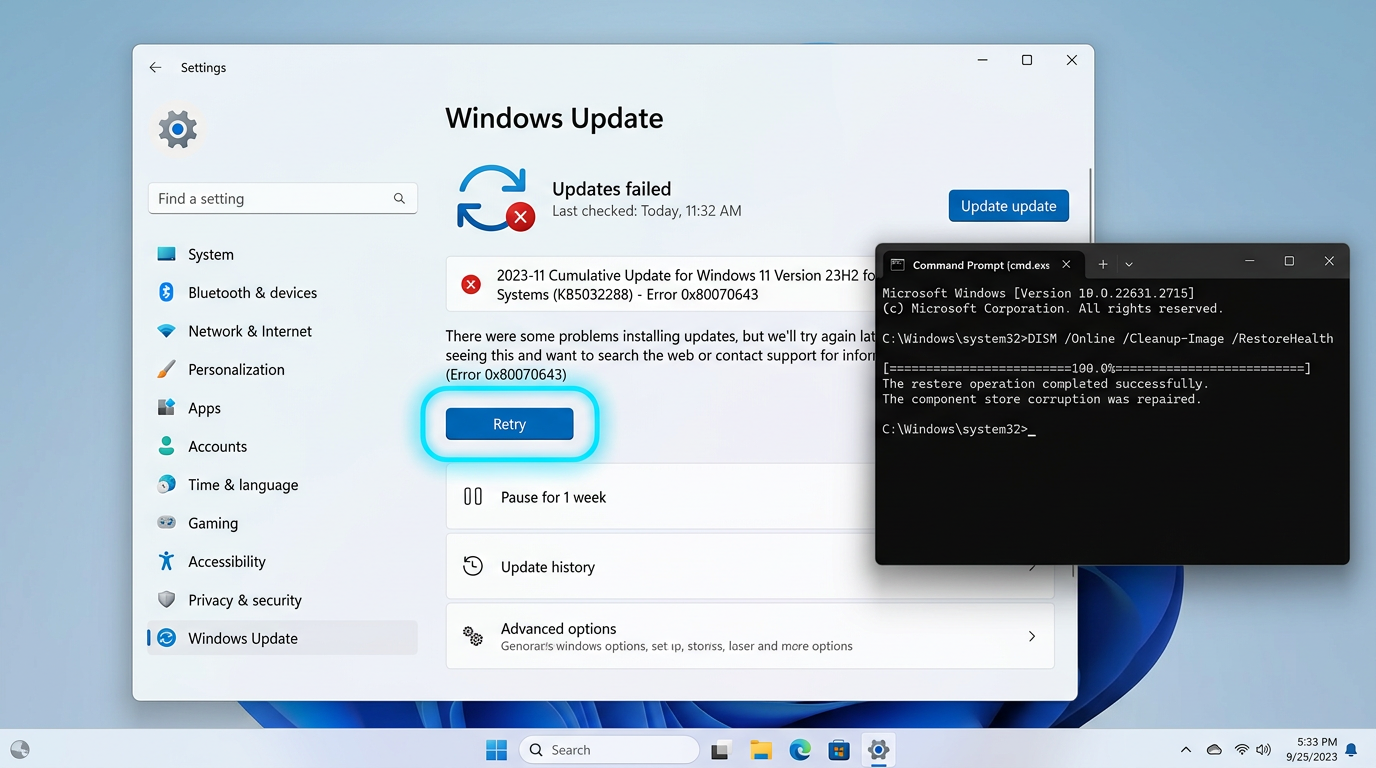
Task: Select Accounts in the sidebar
Action: (282, 446)
